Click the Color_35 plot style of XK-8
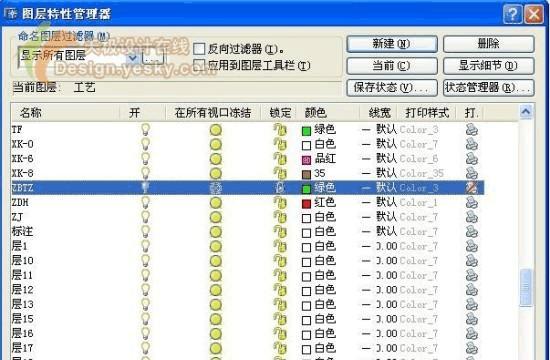 [422, 173]
